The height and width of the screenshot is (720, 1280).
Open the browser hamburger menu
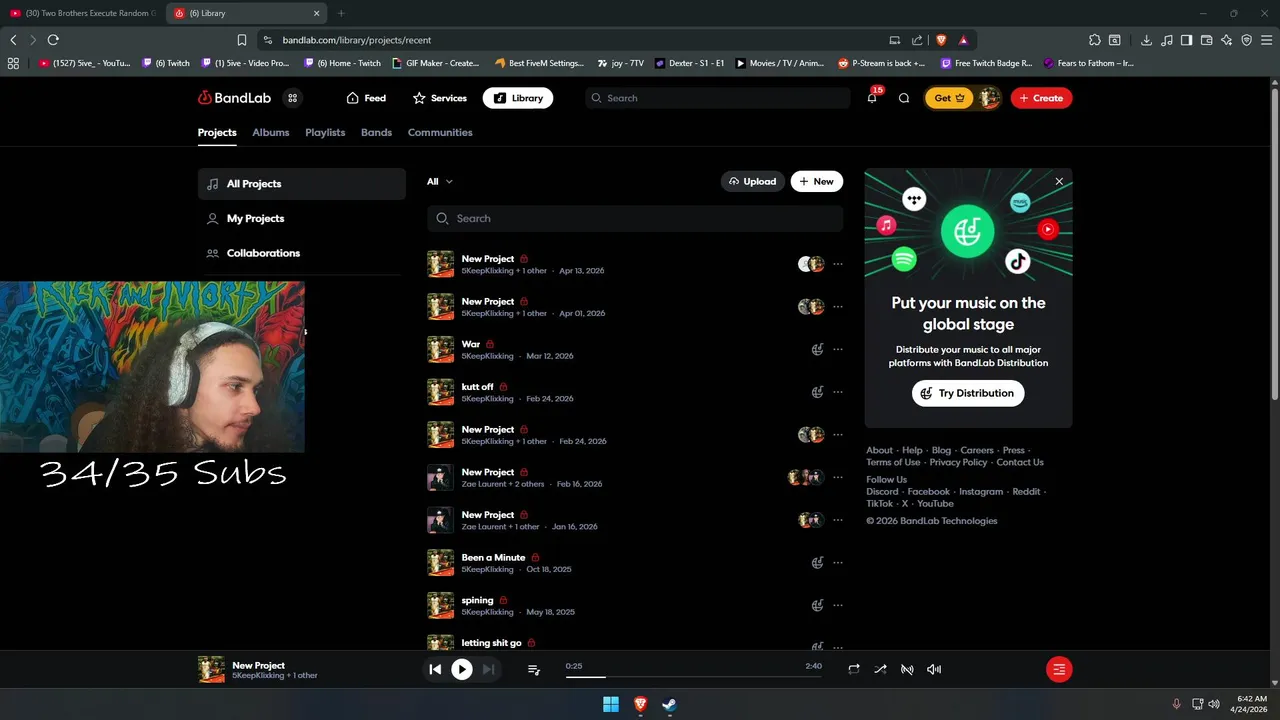pyautogui.click(x=1266, y=40)
